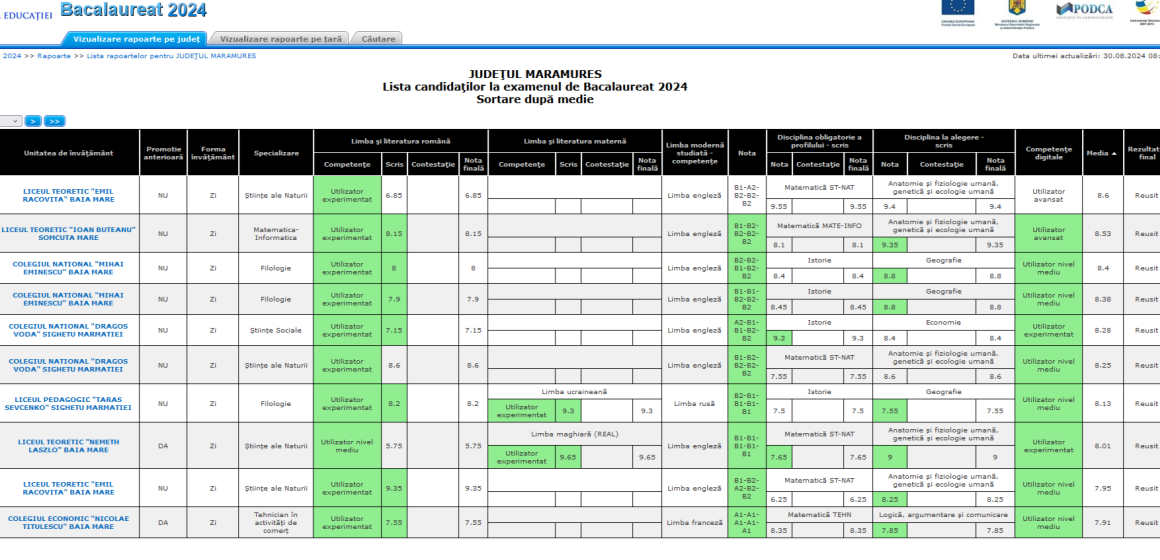The width and height of the screenshot is (1160, 560).
Task: Open the page number dropdown
Action: click(x=10, y=121)
